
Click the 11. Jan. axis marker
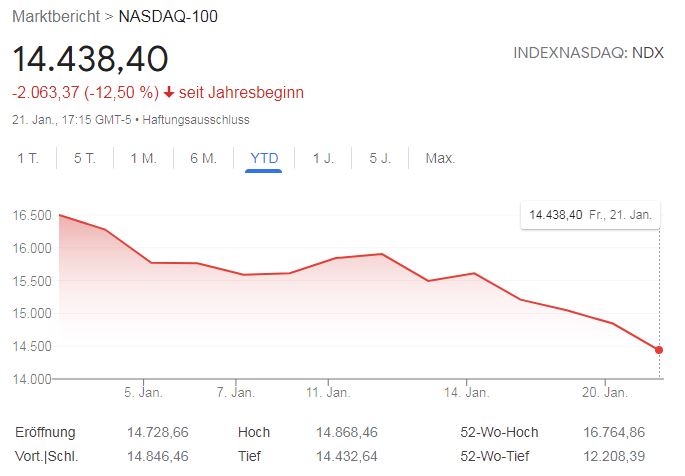tap(328, 392)
